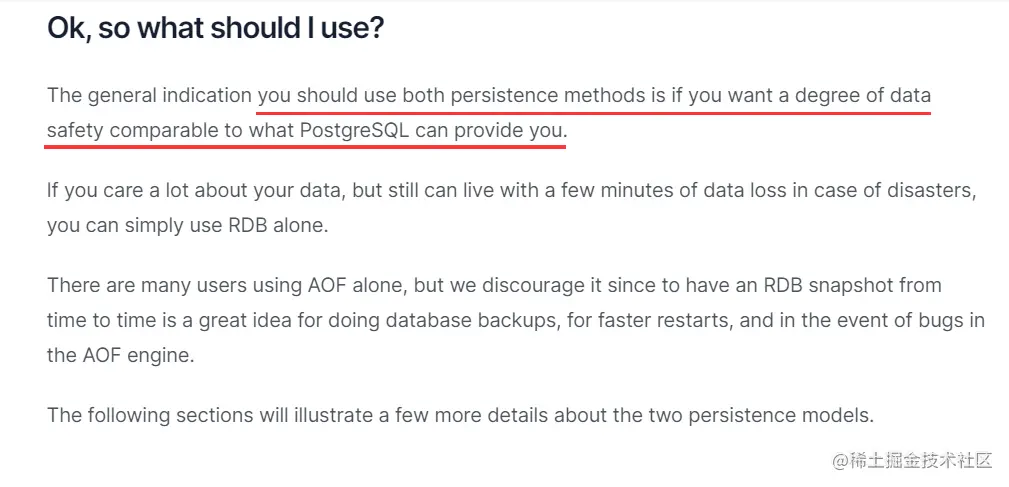Click the words "The general indication"
The width and height of the screenshot is (1009, 487).
pyautogui.click(x=149, y=96)
